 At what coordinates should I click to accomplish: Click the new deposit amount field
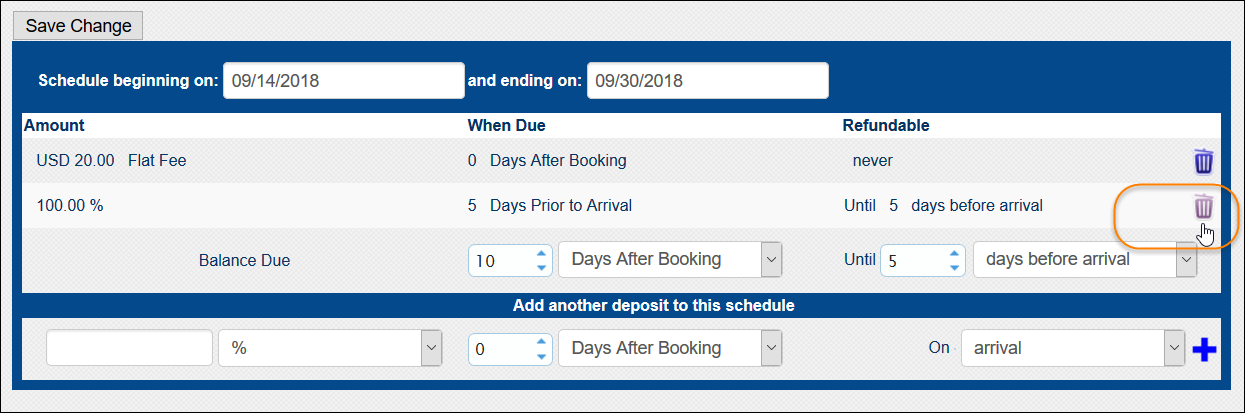(x=129, y=348)
